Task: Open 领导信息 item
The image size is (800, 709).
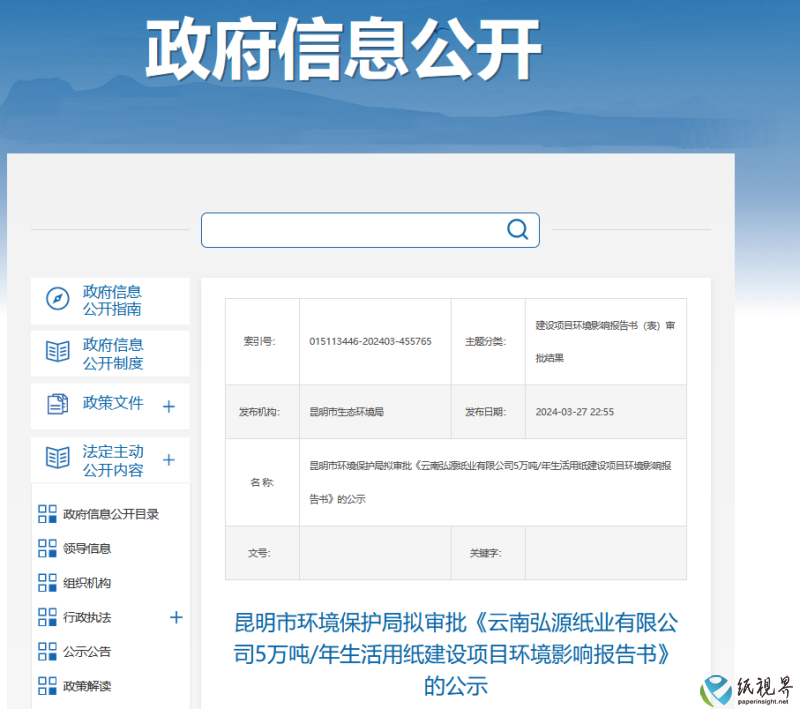Action: pyautogui.click(x=87, y=548)
